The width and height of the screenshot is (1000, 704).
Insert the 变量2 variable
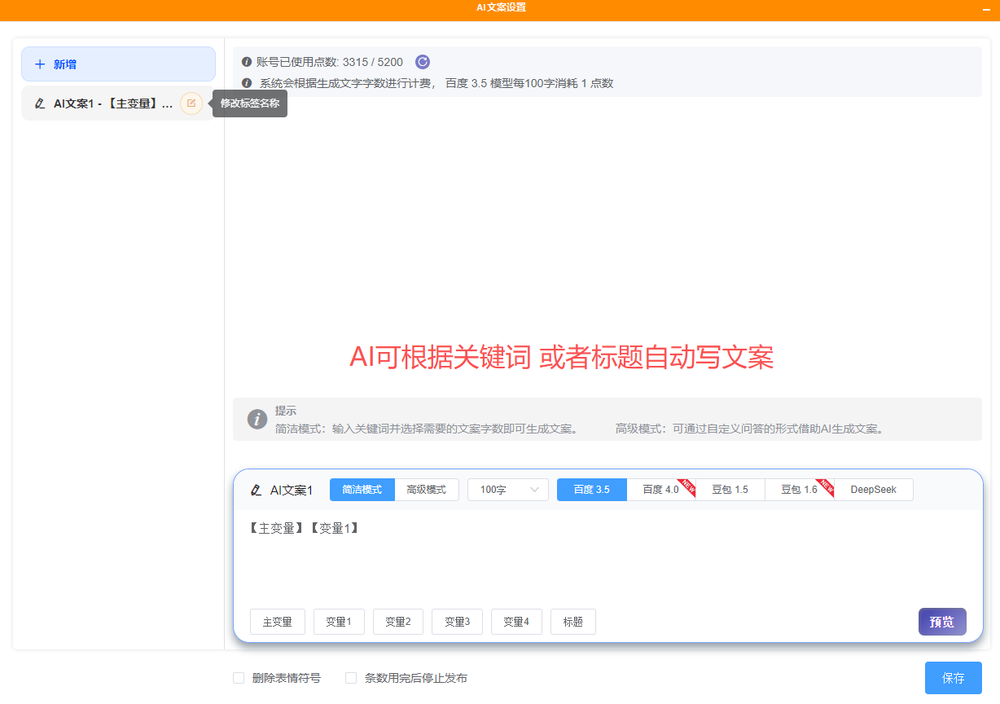(x=397, y=621)
